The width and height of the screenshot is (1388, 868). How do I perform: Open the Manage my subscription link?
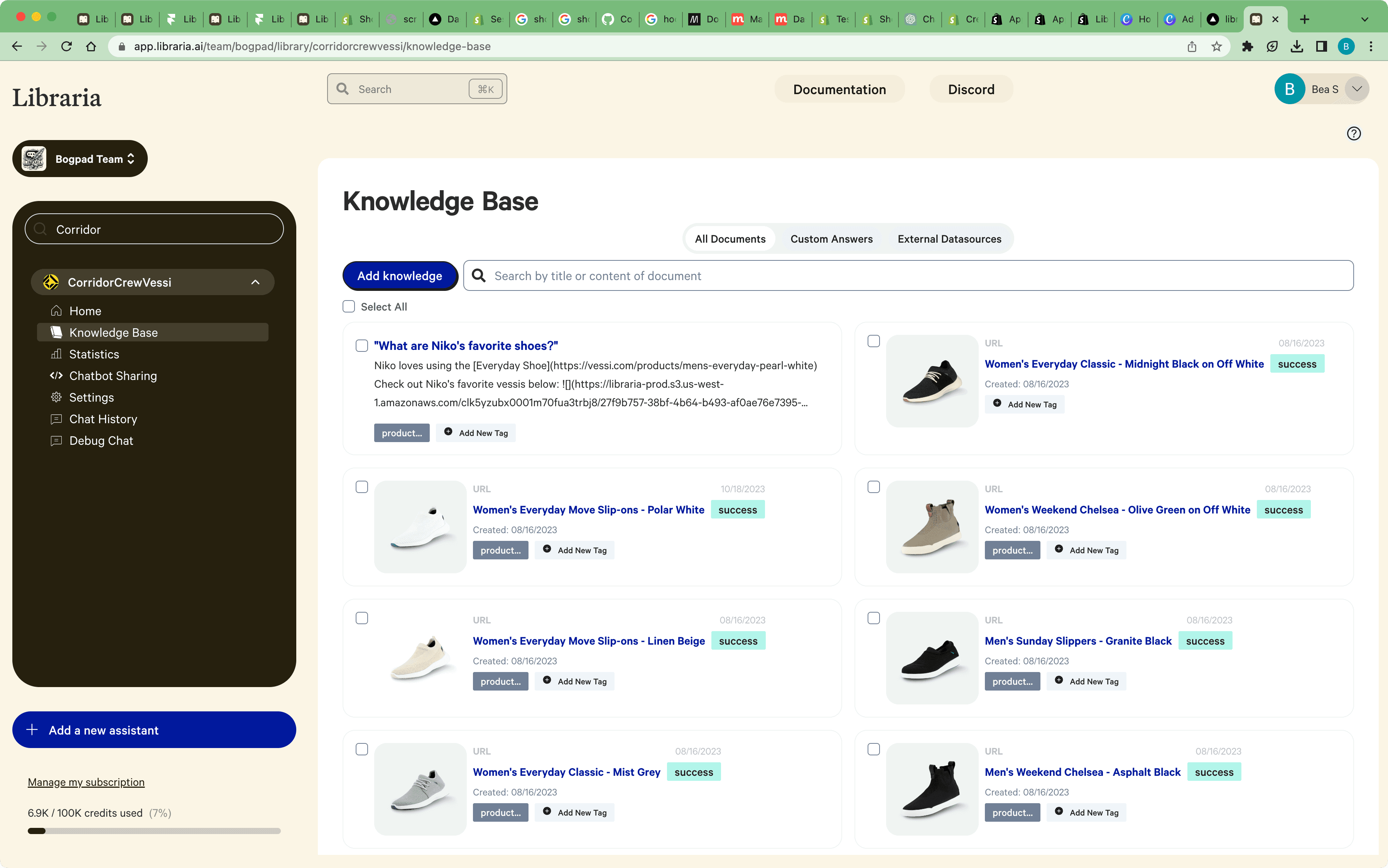tap(86, 782)
